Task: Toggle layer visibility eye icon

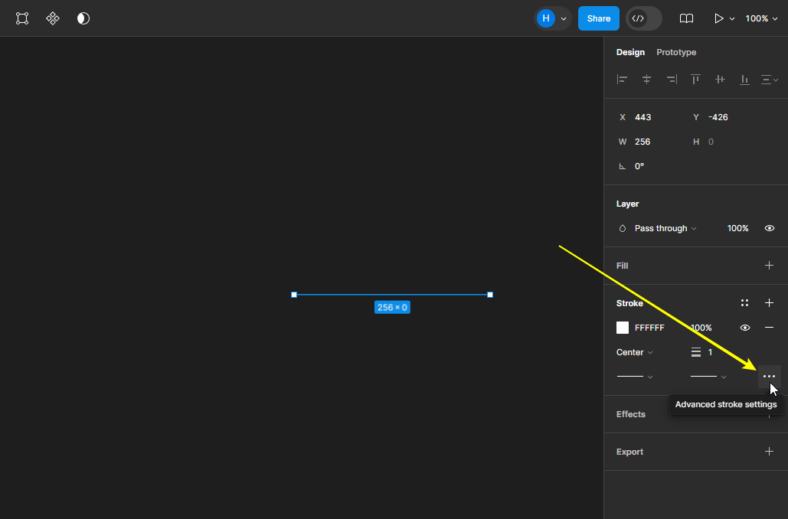Action: tap(769, 228)
